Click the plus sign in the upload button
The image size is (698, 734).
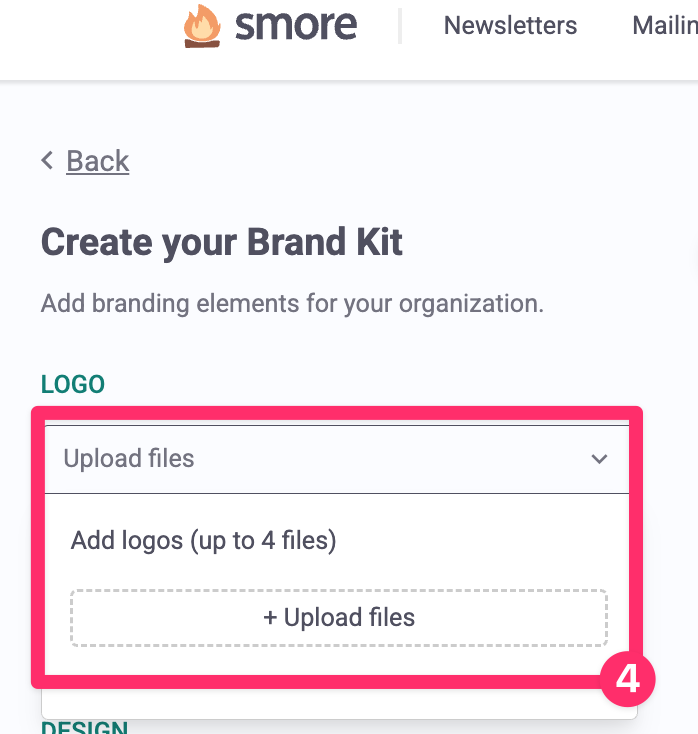click(x=270, y=617)
